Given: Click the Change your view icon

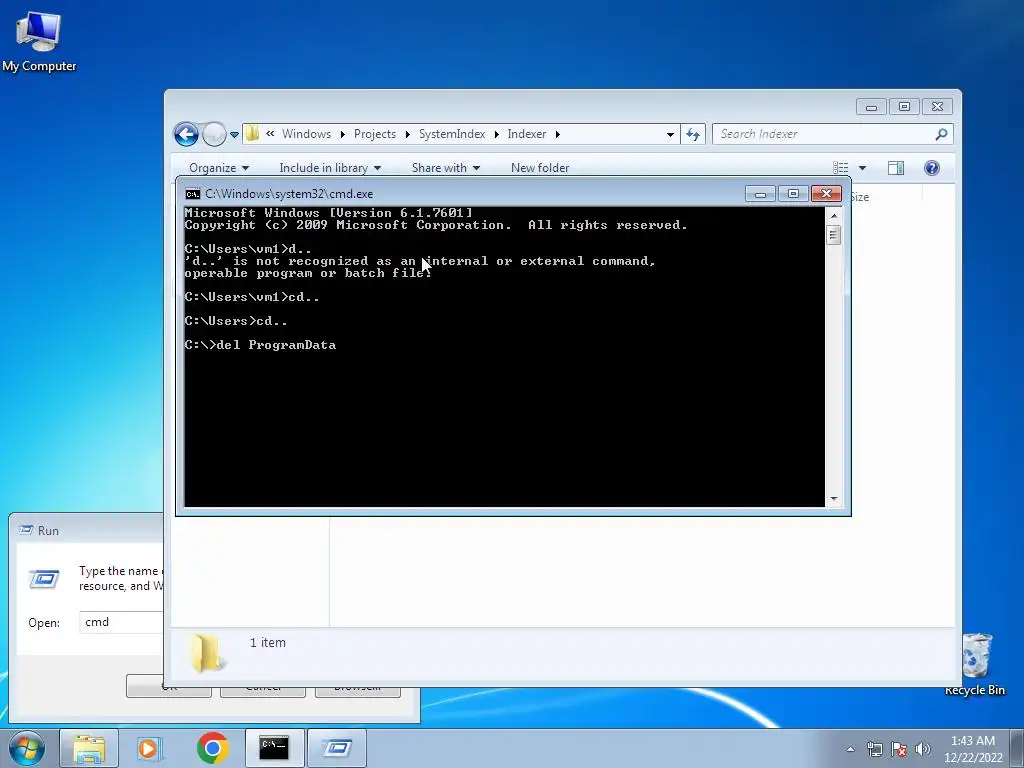Looking at the screenshot, I should click(x=841, y=168).
